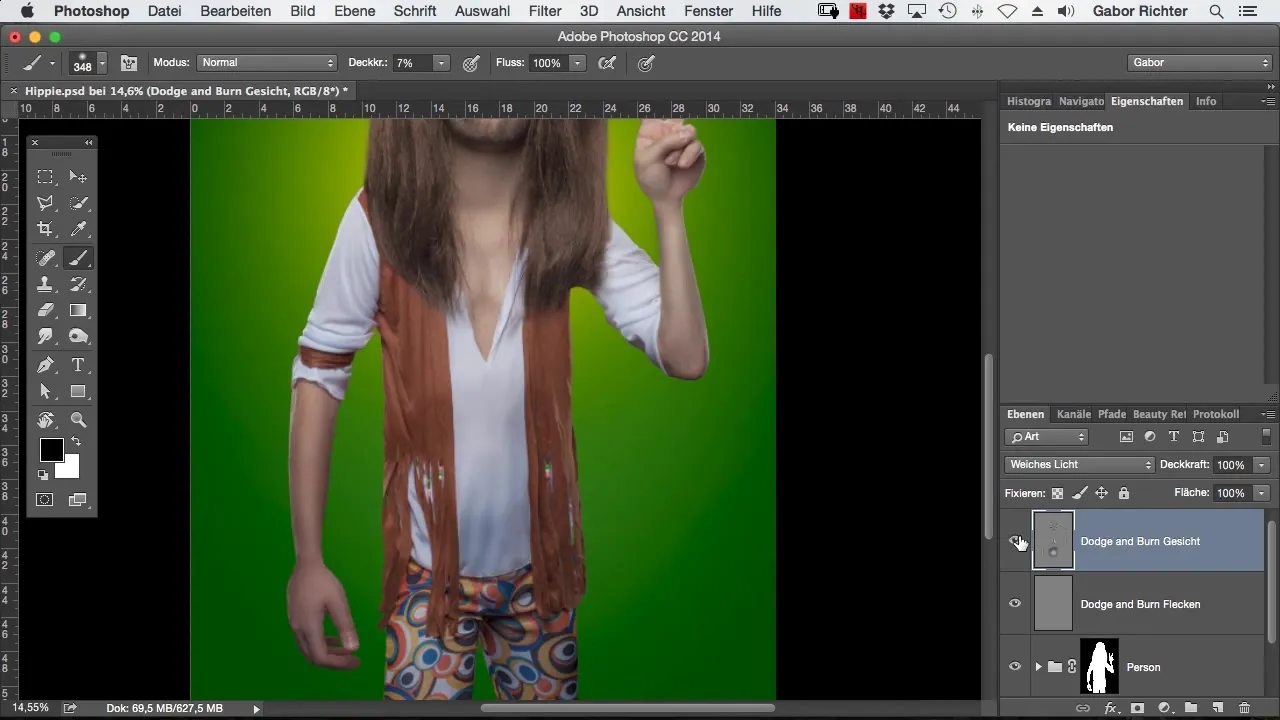This screenshot has width=1280, height=720.
Task: Open the brush preset picker dropdown
Action: point(102,63)
